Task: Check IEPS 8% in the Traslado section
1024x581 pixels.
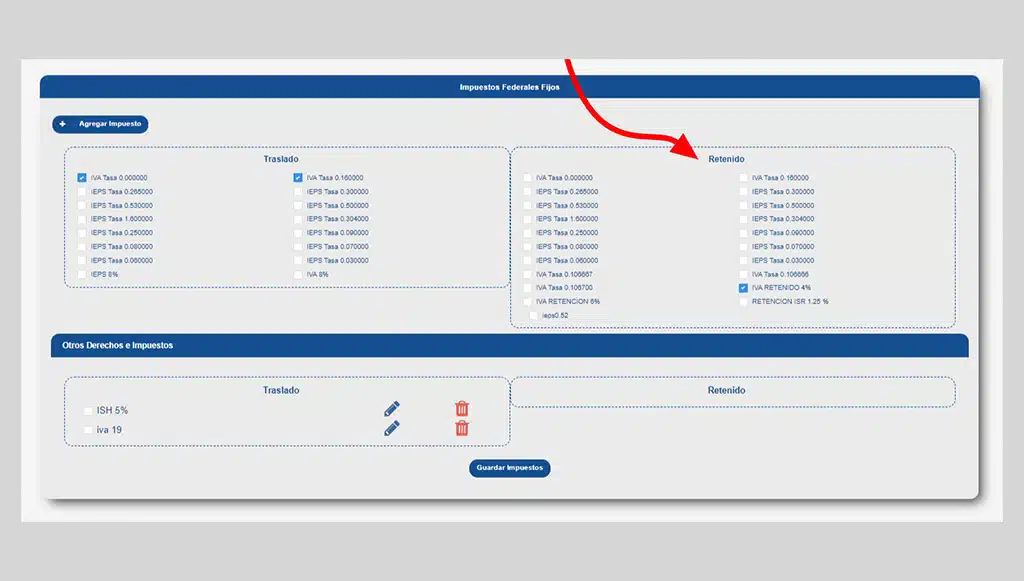Action: (x=82, y=274)
